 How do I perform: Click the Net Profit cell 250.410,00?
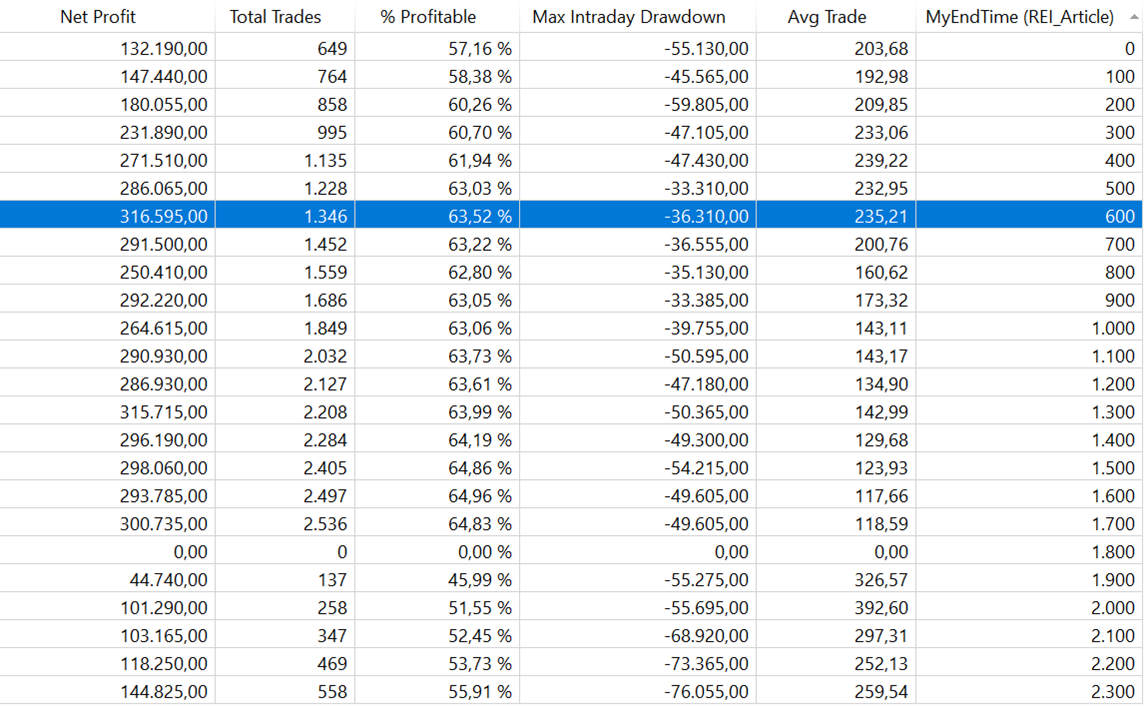(164, 272)
